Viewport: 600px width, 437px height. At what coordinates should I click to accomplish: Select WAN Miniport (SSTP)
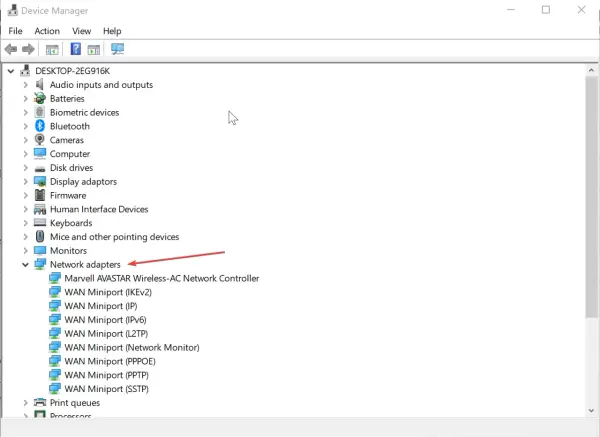click(106, 388)
